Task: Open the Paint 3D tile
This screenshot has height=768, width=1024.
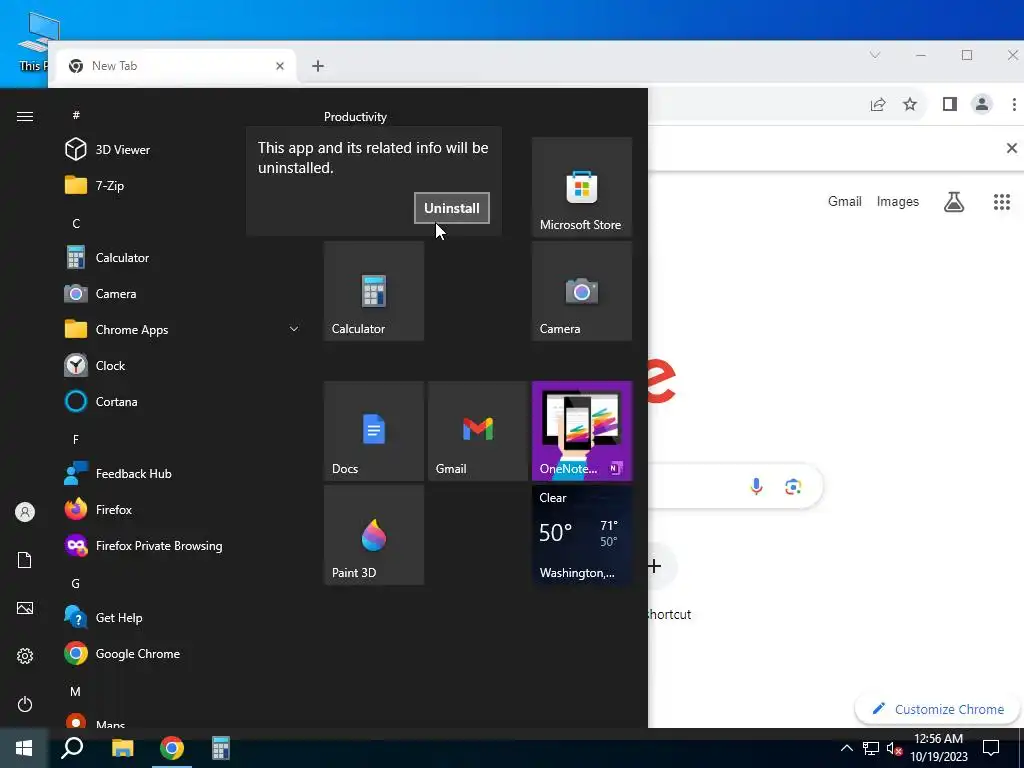Action: 374,535
